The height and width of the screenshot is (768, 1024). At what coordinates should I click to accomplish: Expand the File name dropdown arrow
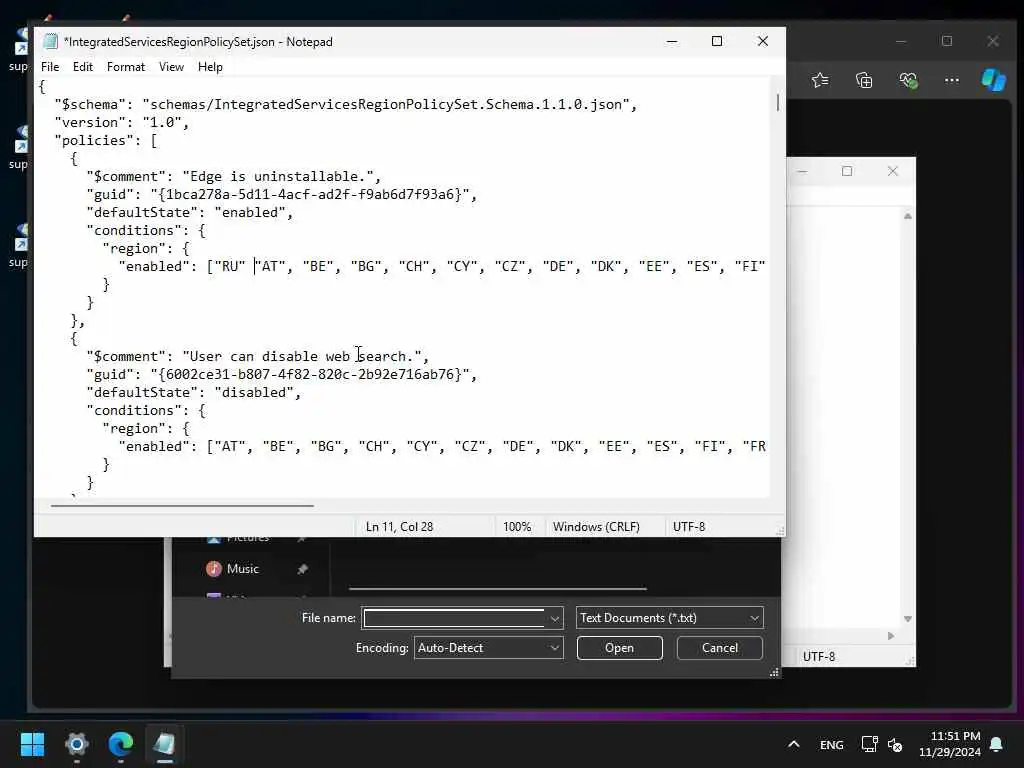click(554, 618)
